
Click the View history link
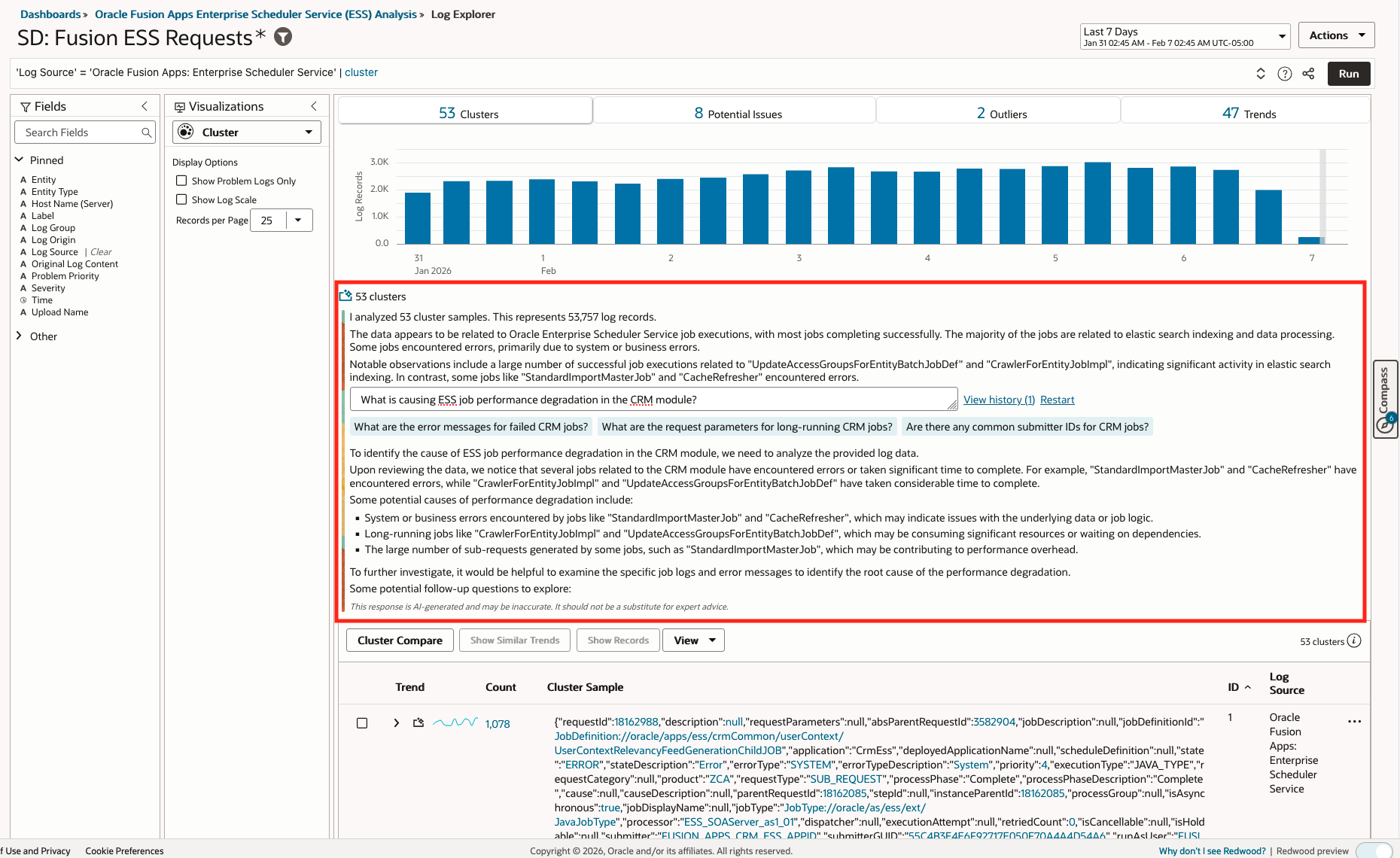(x=998, y=399)
